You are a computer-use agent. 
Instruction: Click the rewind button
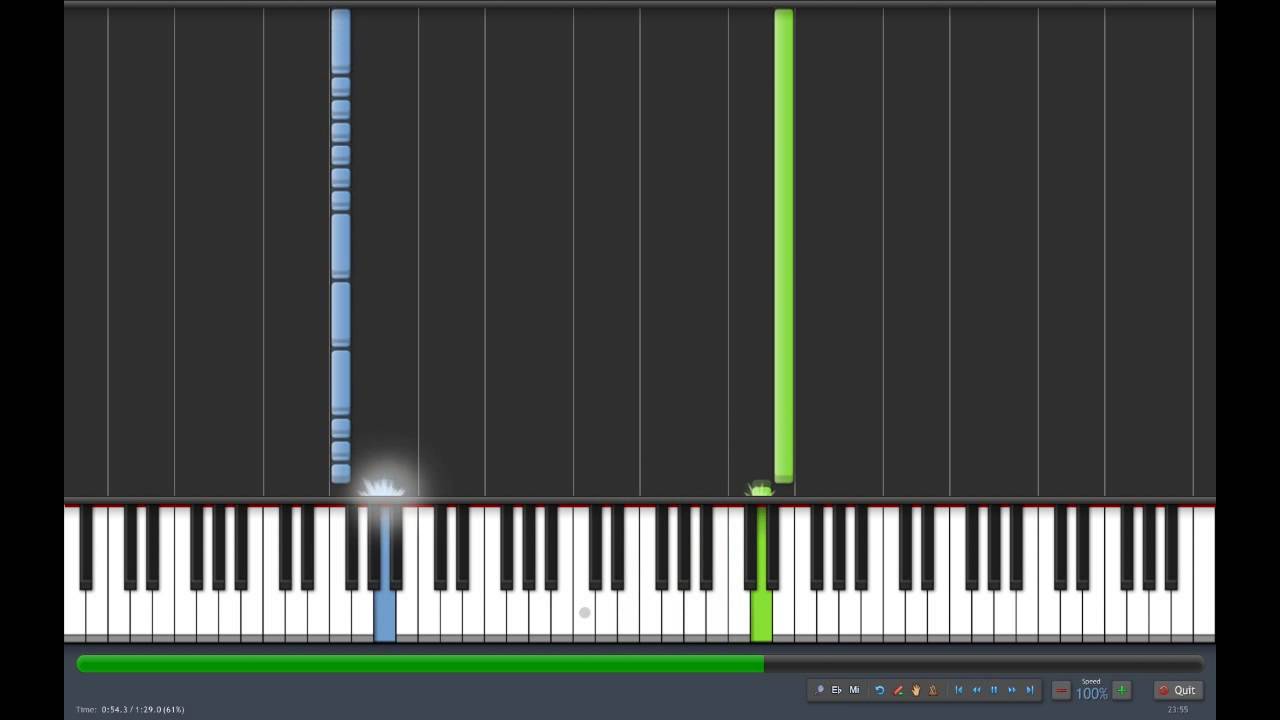(x=977, y=690)
